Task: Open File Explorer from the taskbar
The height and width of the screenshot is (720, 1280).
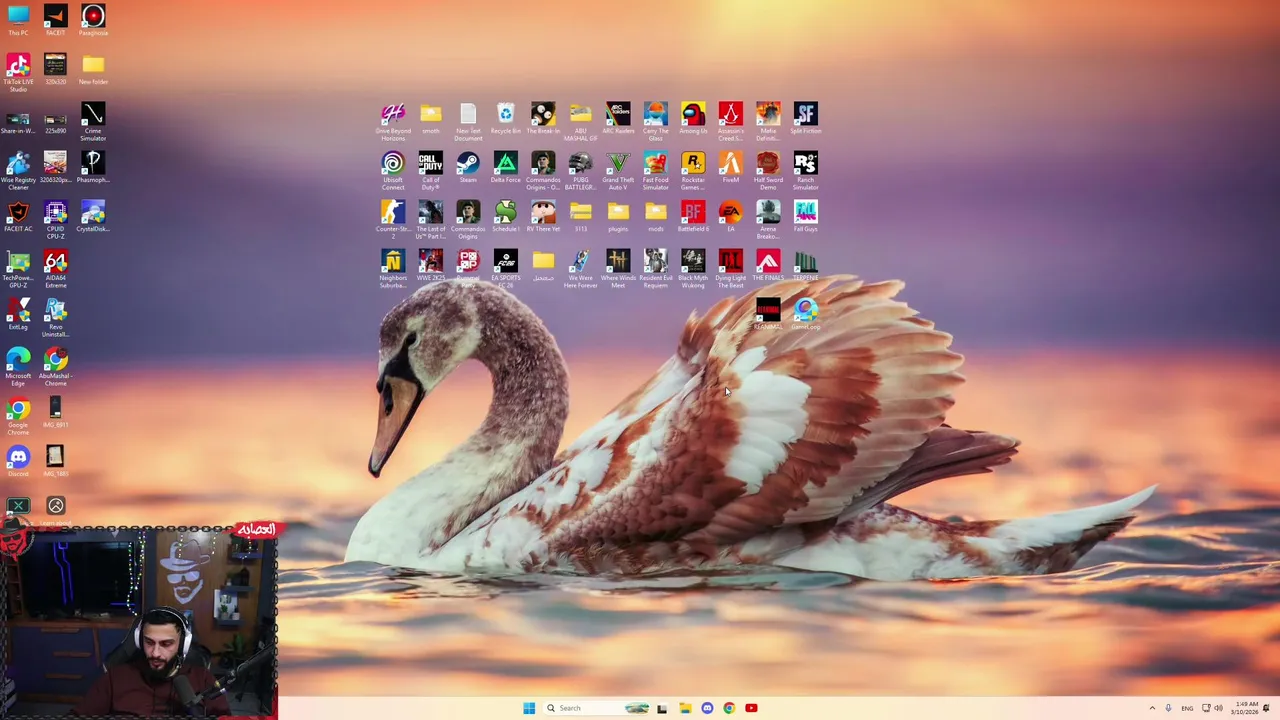Action: coord(684,708)
